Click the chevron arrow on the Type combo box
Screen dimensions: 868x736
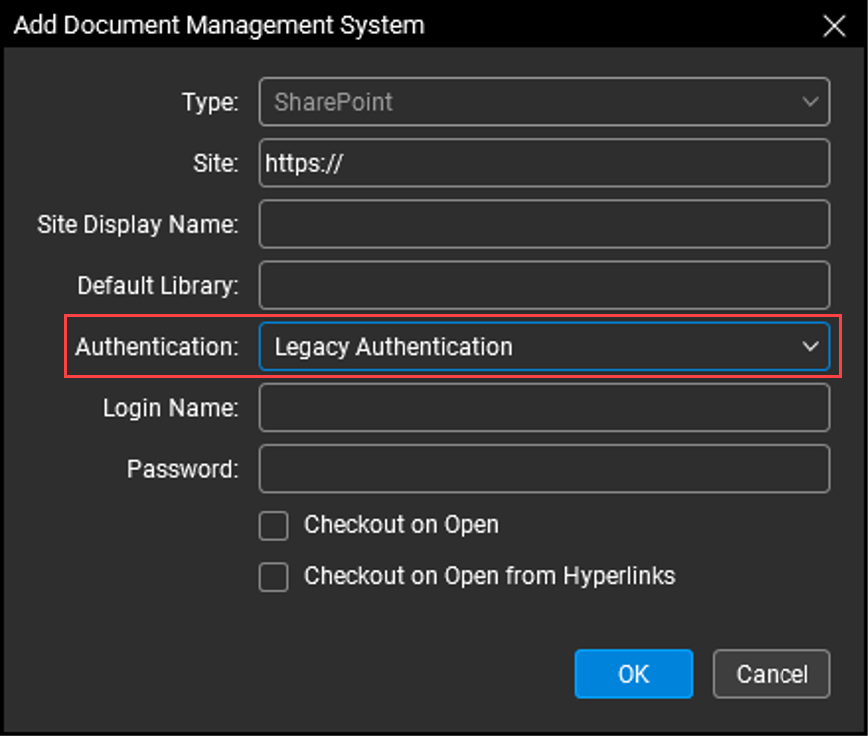[x=809, y=102]
